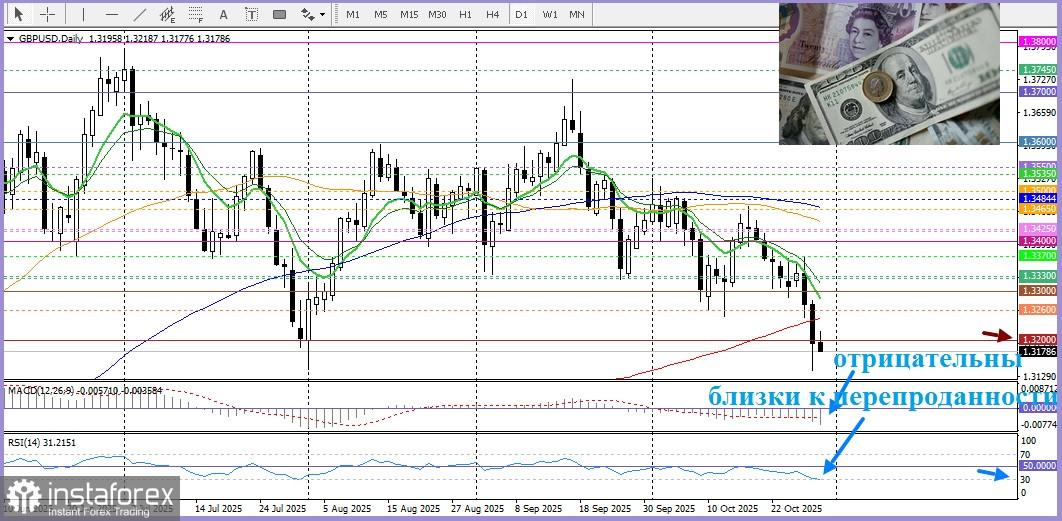Screen dimensions: 1062x521
Task: Activate the crosshair tool
Action: click(47, 14)
